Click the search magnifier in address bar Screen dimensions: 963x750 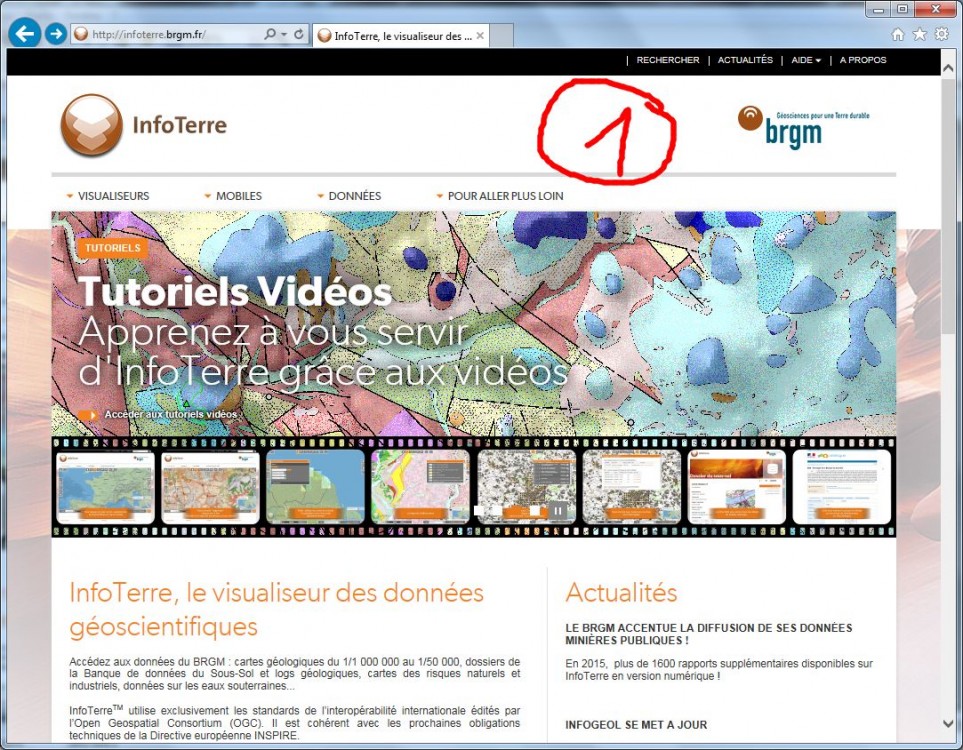[270, 35]
